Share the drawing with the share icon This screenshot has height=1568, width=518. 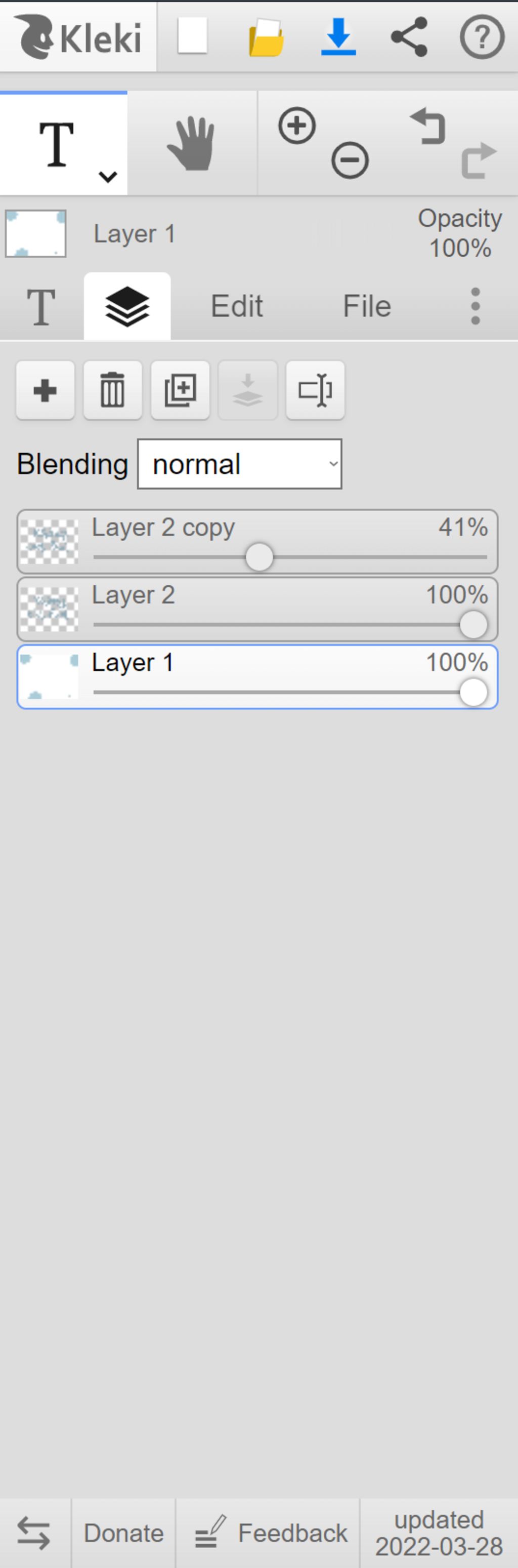[x=409, y=37]
